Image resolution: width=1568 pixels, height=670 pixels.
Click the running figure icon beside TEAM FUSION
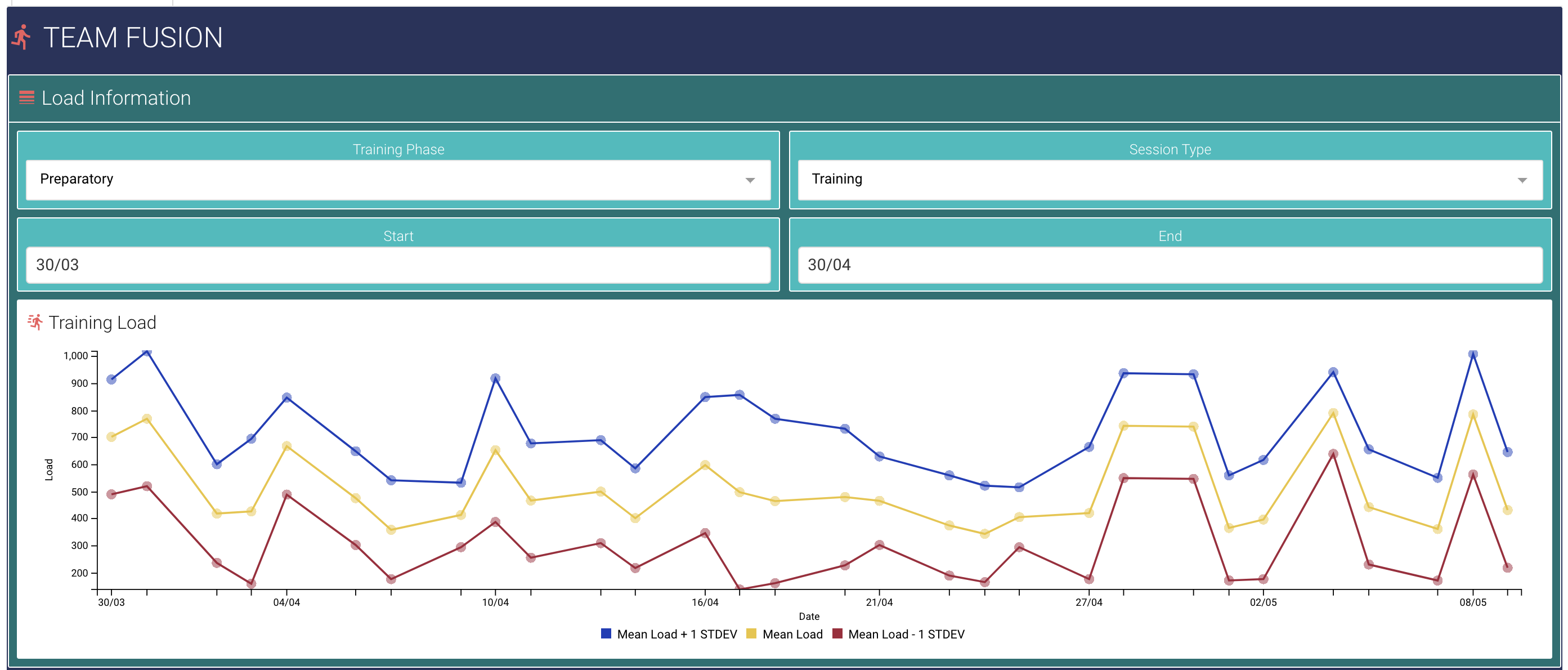pyautogui.click(x=21, y=37)
